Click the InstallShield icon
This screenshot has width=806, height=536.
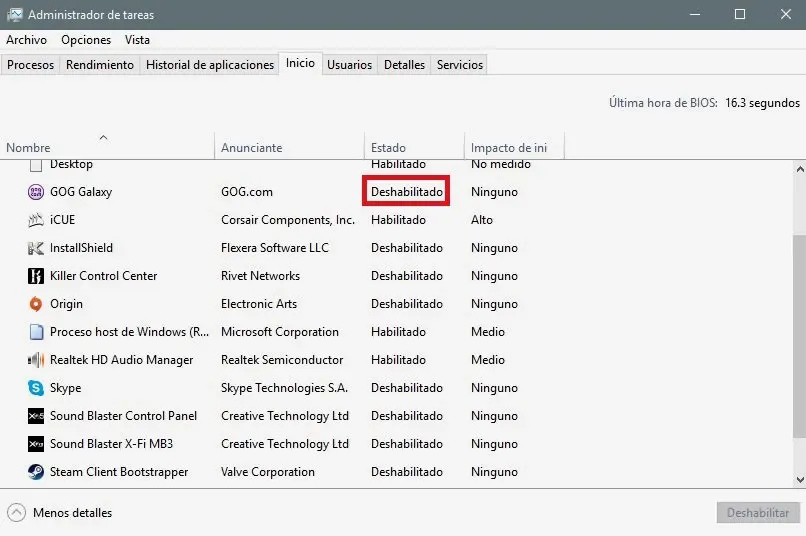click(36, 248)
